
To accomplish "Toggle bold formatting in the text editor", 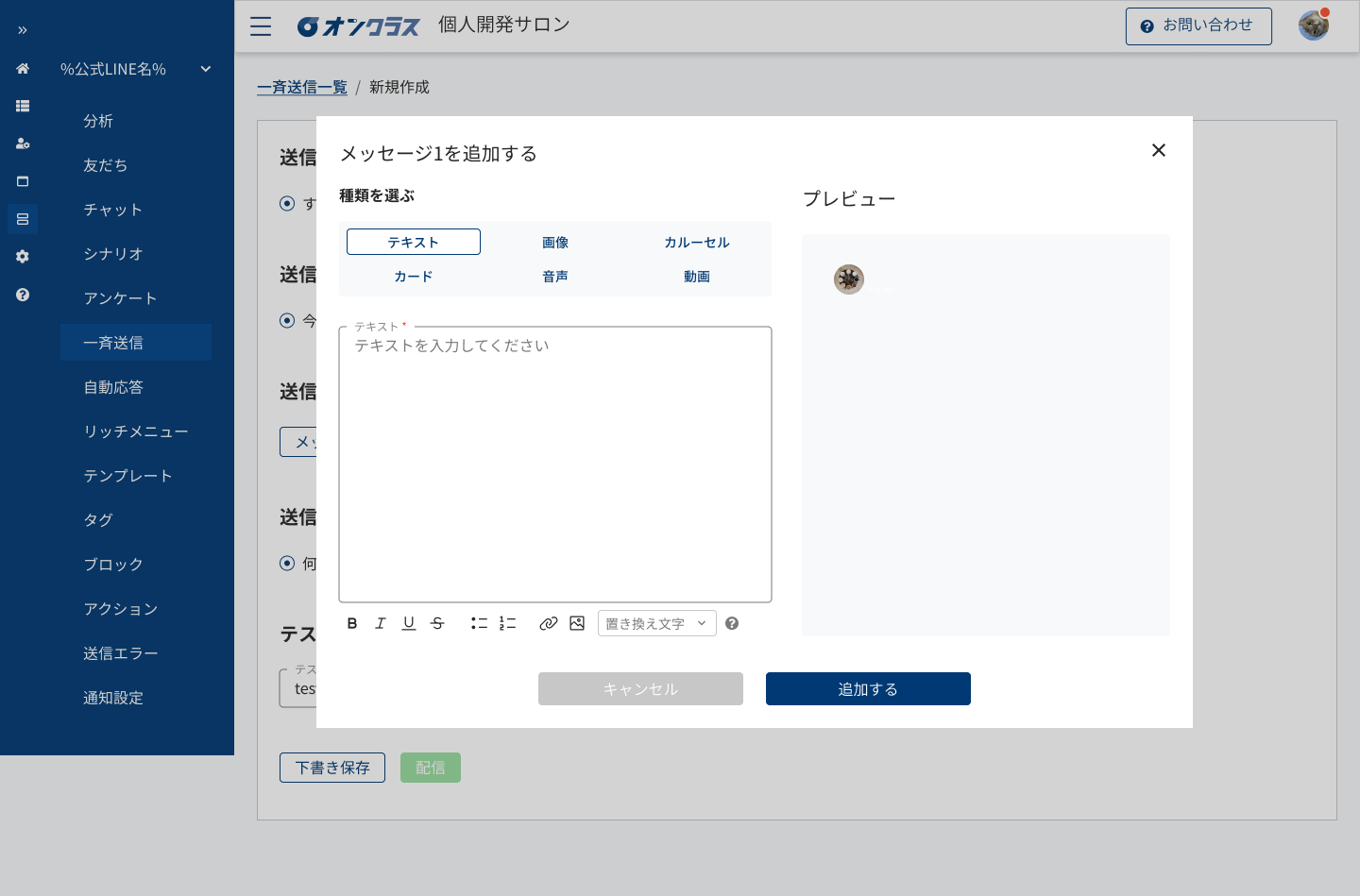I will click(352, 623).
